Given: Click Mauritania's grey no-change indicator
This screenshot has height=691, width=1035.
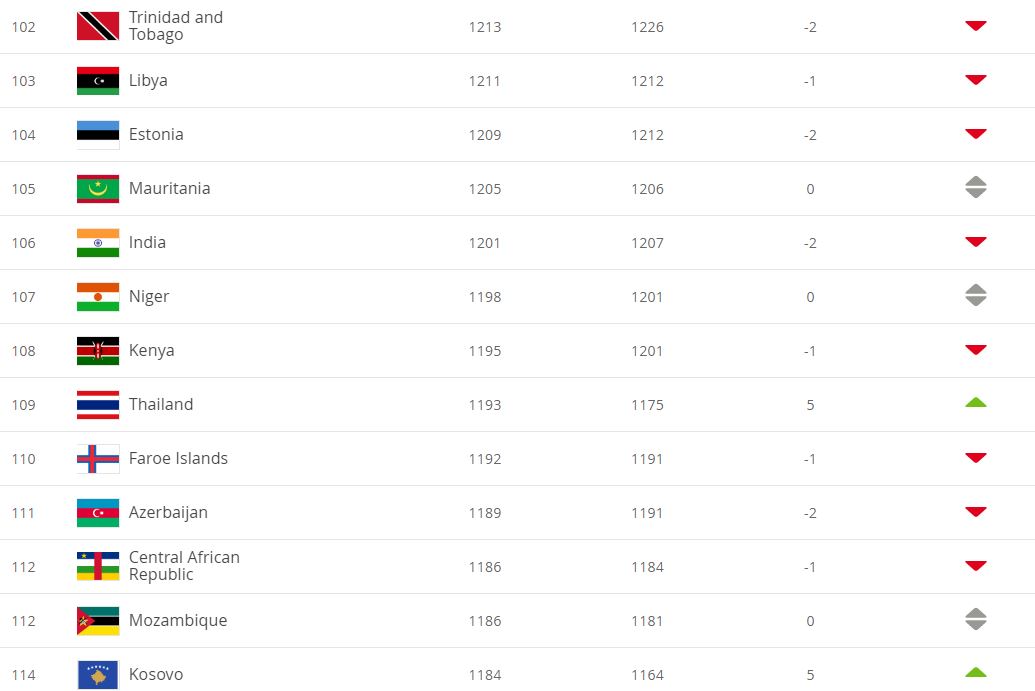Looking at the screenshot, I should [976, 187].
